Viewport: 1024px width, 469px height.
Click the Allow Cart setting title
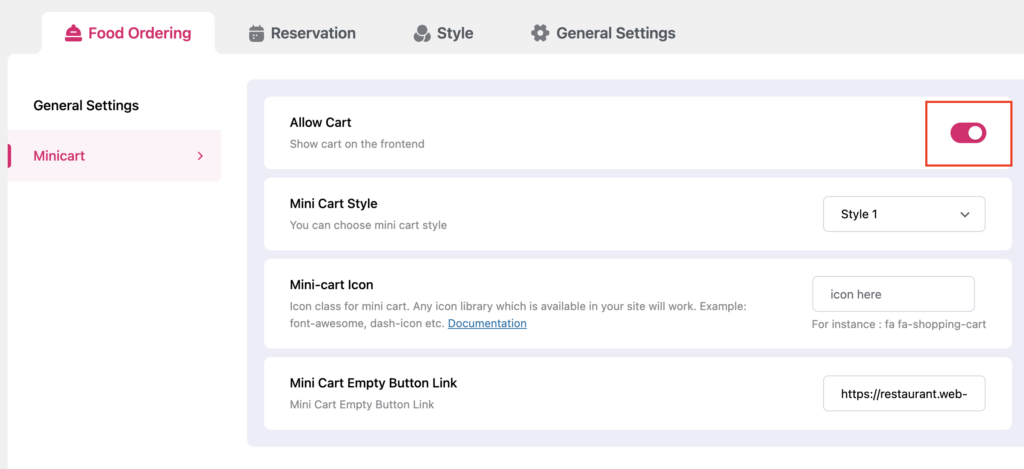pyautogui.click(x=320, y=122)
